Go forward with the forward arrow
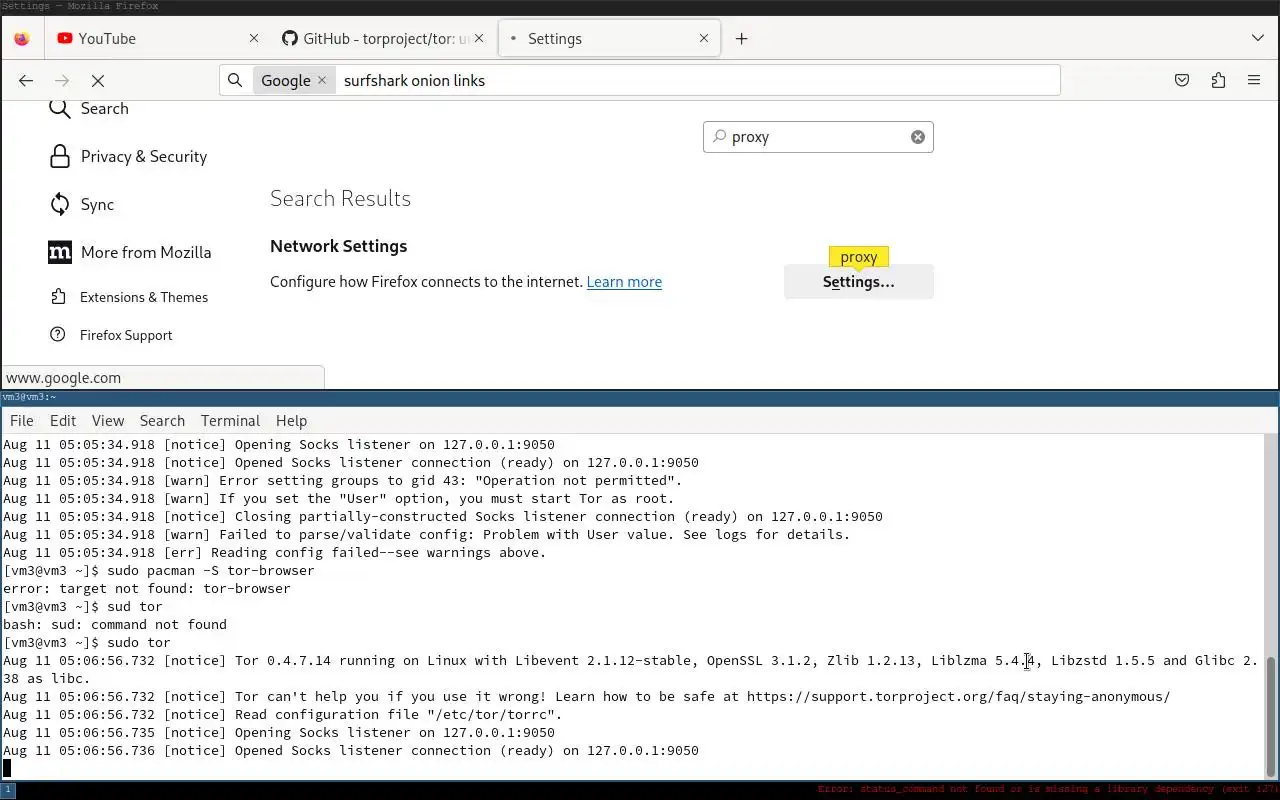Viewport: 1280px width, 800px height. (x=62, y=81)
